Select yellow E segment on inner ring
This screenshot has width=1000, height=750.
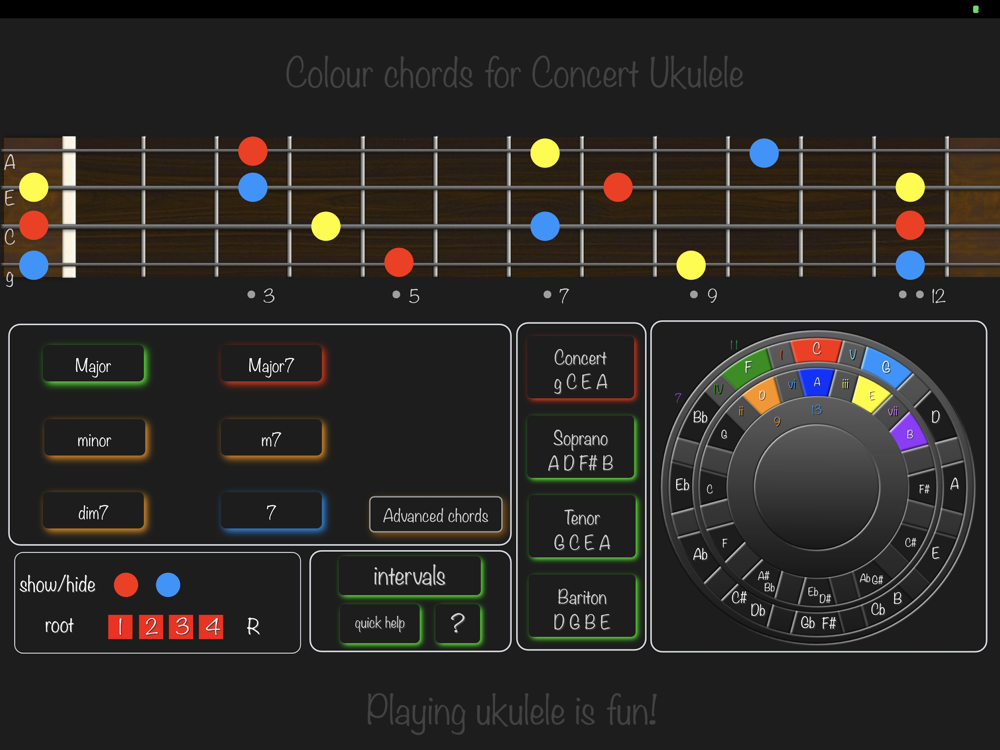[x=872, y=395]
